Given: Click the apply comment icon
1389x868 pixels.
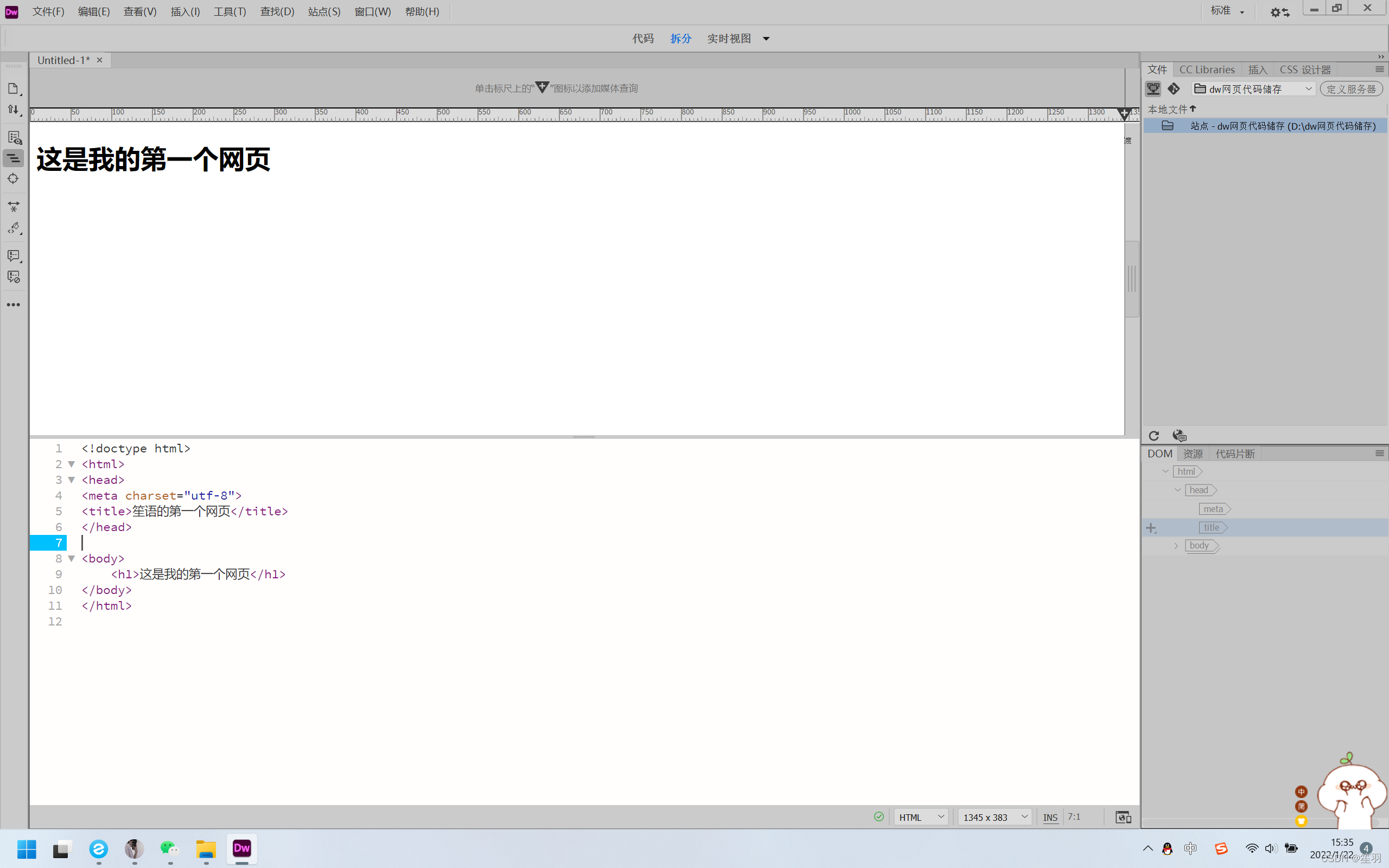Looking at the screenshot, I should click(x=13, y=256).
